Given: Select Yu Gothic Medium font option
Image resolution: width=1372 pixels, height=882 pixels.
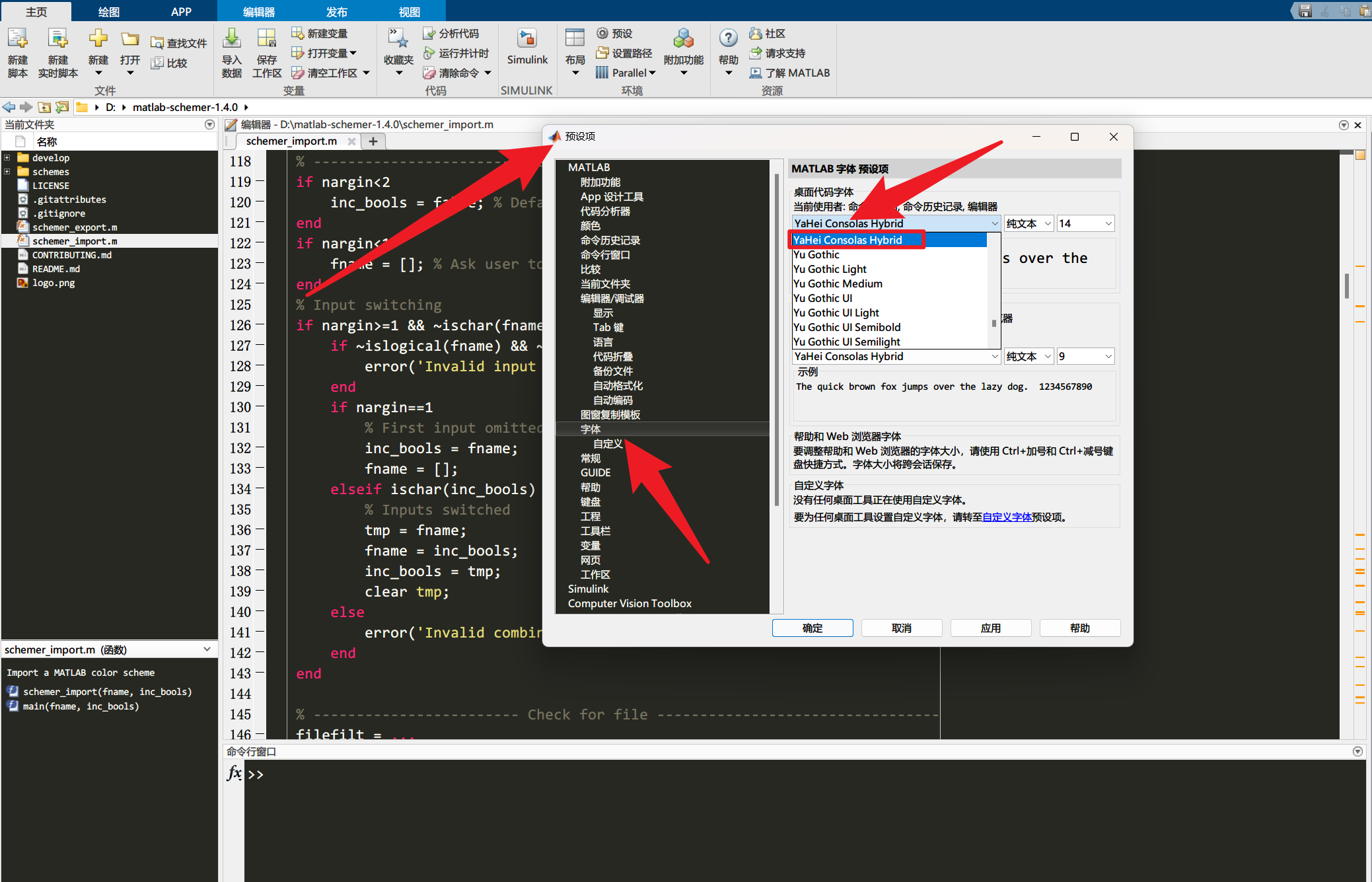Looking at the screenshot, I should [x=889, y=283].
